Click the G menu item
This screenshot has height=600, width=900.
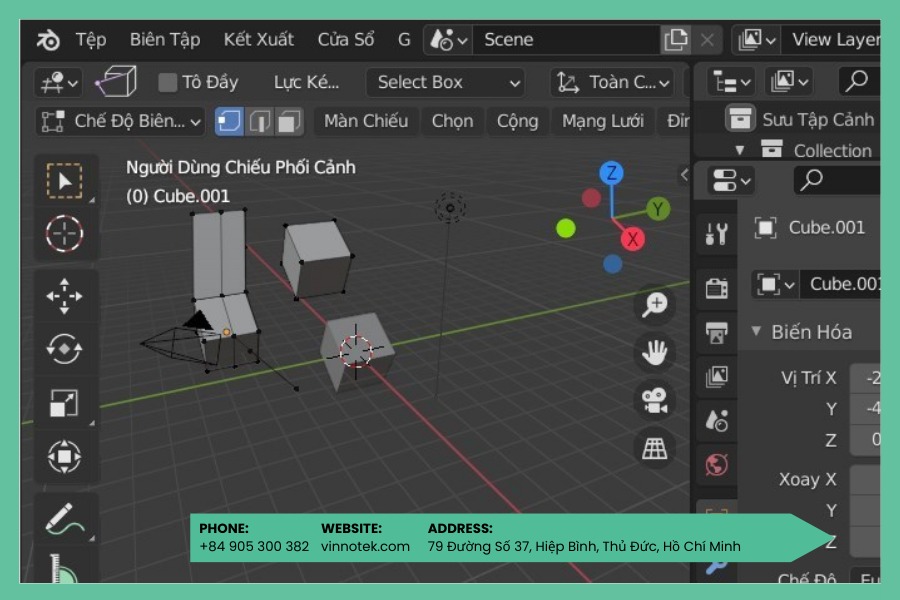[x=404, y=40]
